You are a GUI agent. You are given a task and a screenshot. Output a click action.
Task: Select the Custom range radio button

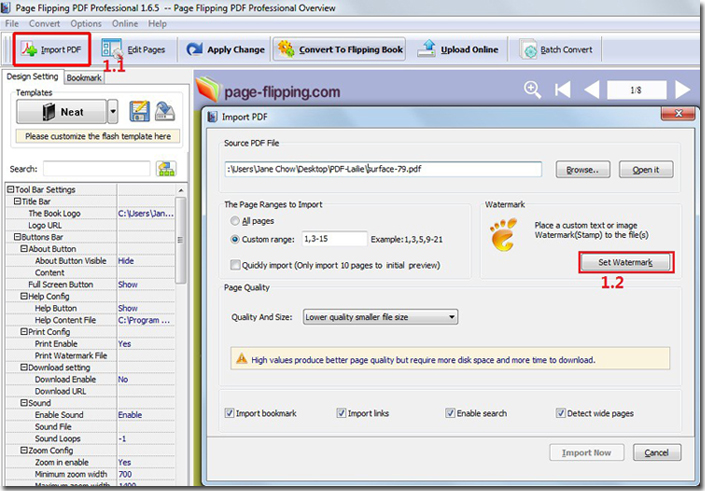tap(235, 239)
